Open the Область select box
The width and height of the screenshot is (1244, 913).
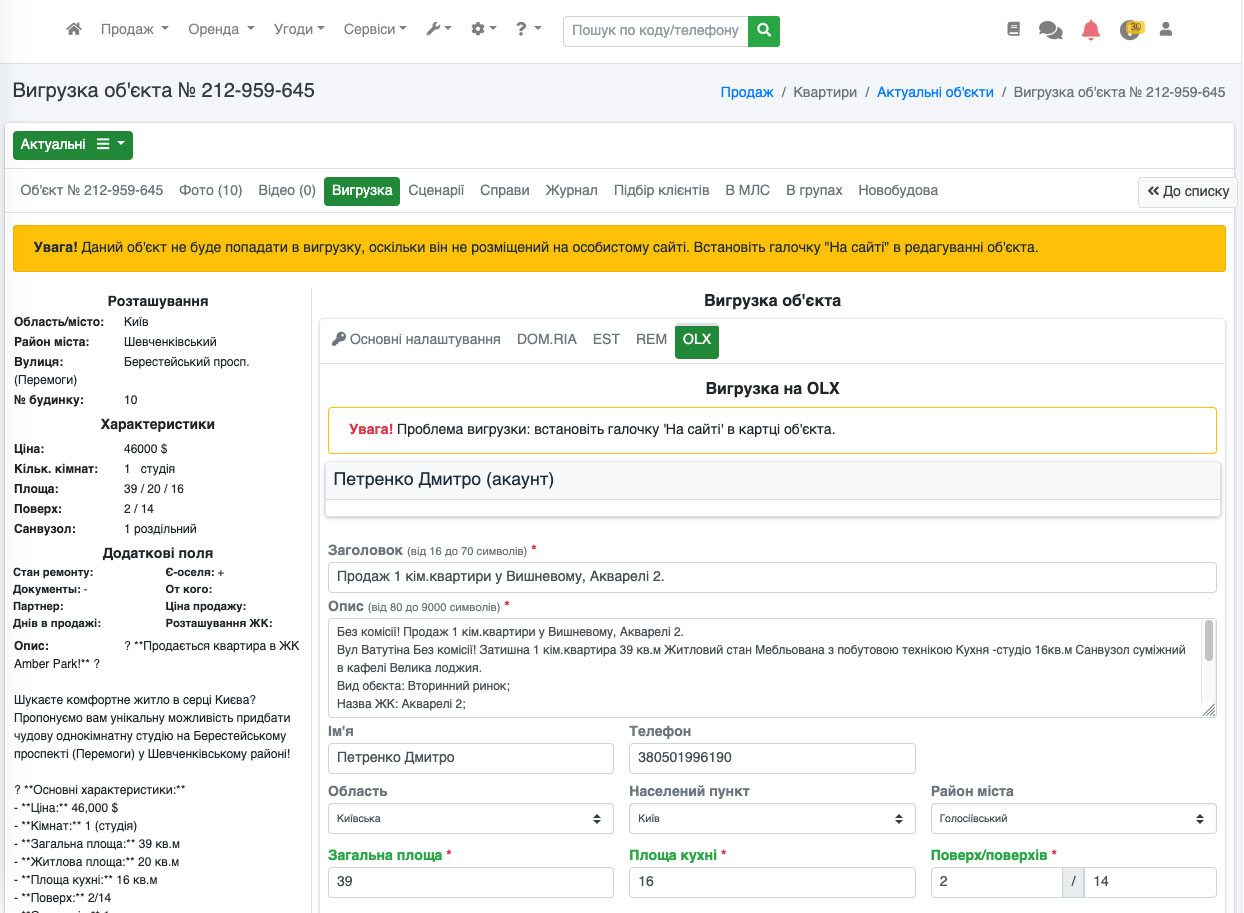pyautogui.click(x=470, y=818)
